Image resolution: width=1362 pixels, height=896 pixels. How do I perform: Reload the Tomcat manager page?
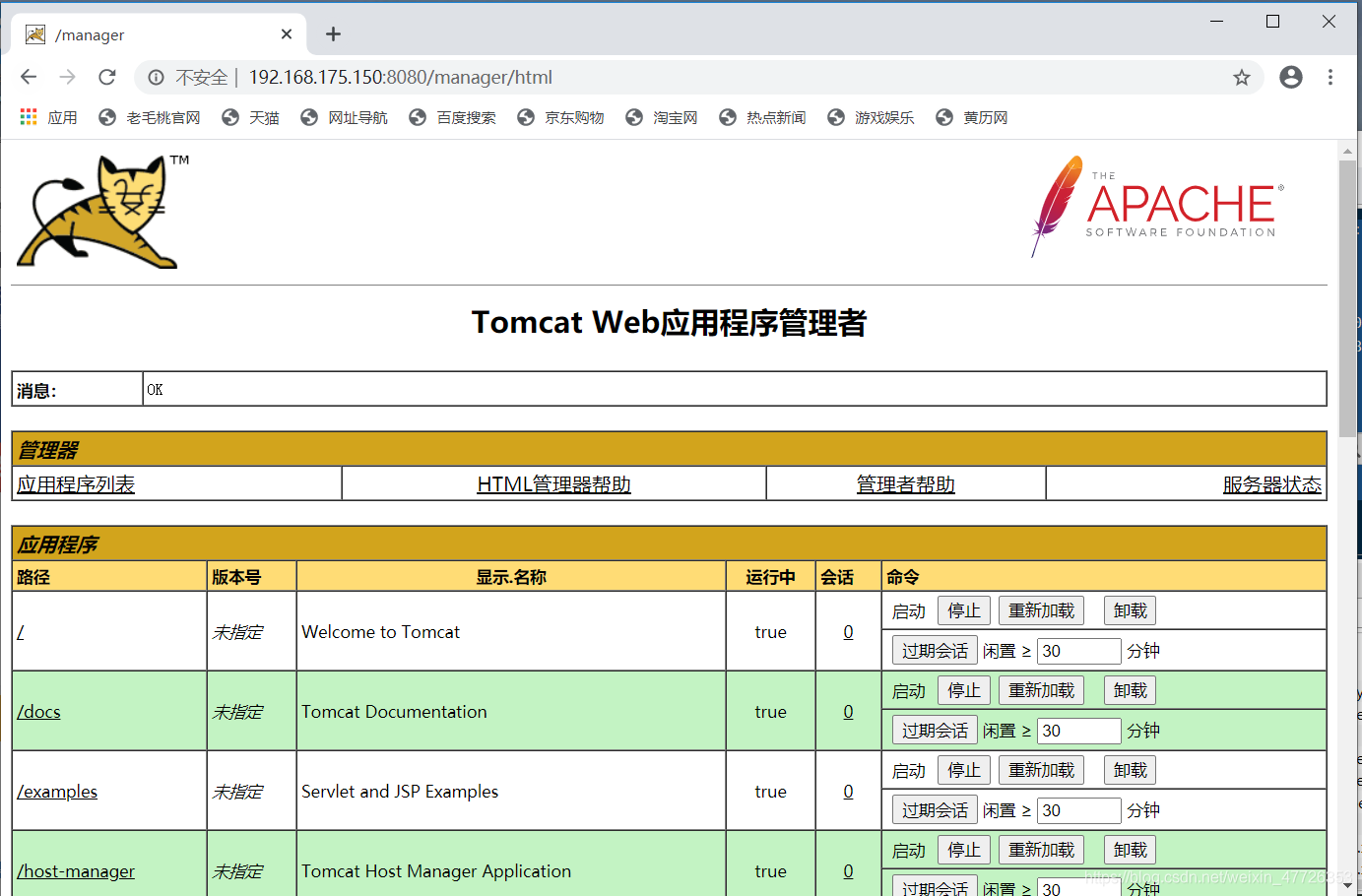click(107, 77)
